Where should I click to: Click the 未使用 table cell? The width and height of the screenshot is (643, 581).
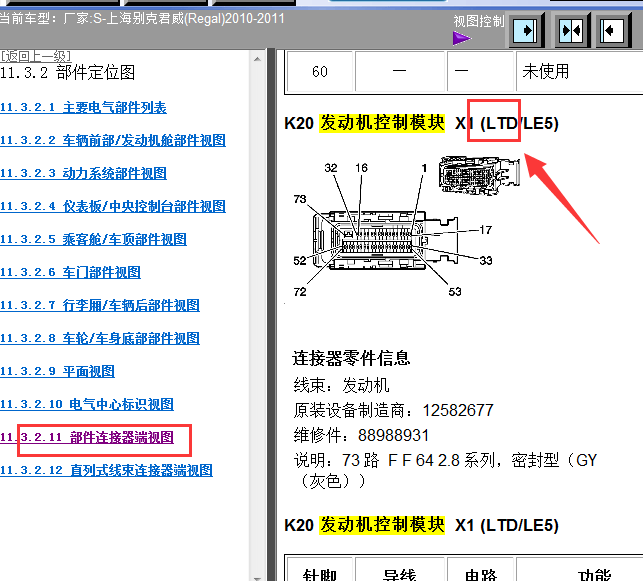coord(579,71)
